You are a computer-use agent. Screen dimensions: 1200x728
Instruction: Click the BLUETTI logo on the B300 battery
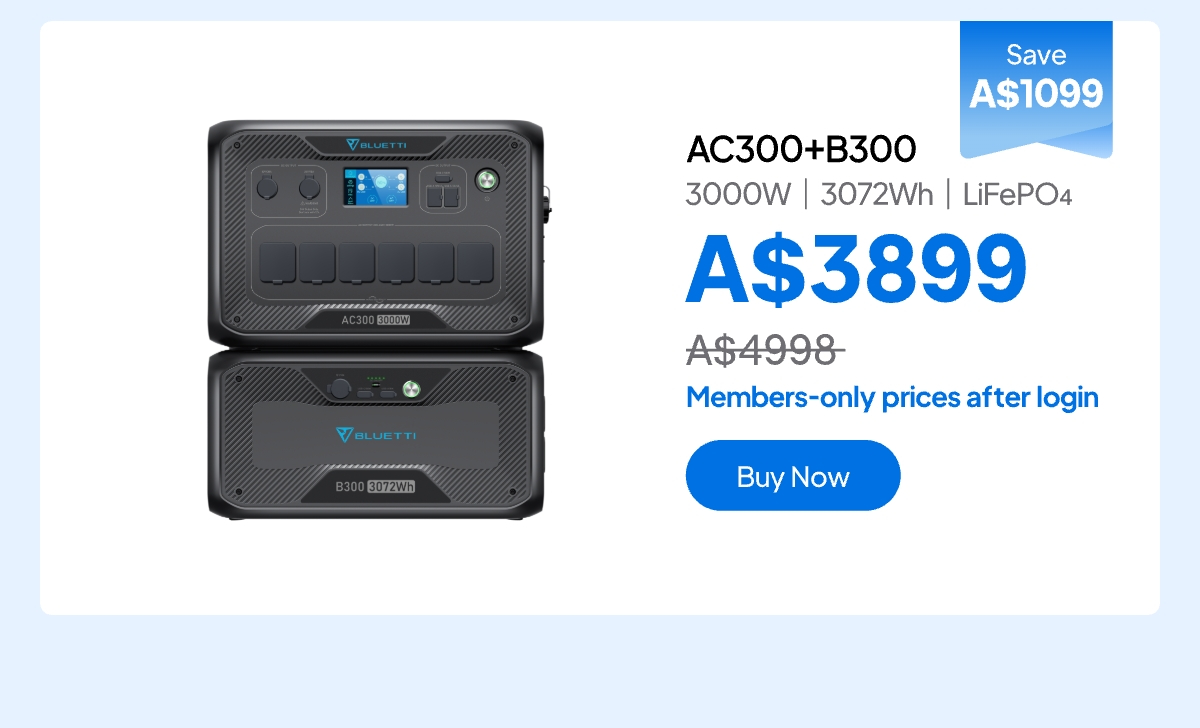(376, 435)
